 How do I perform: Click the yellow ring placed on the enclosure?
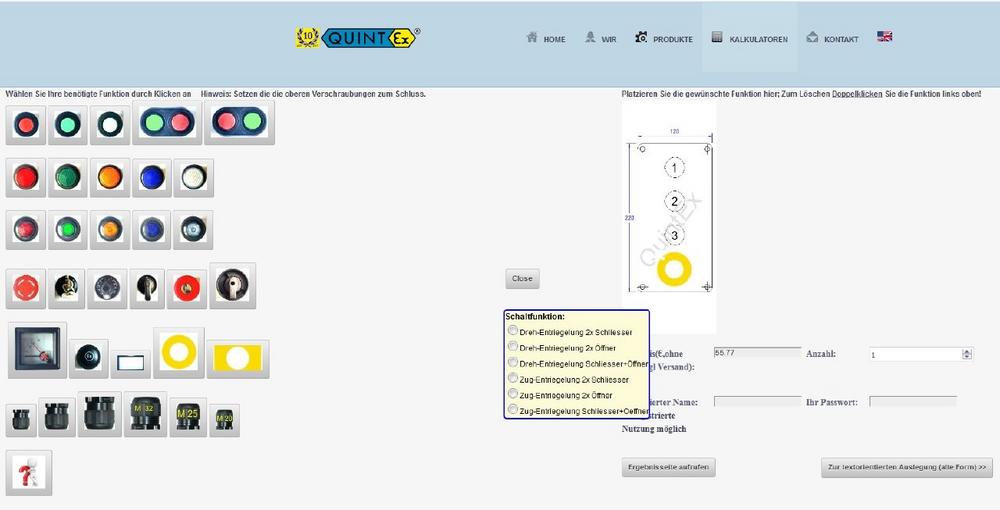(x=674, y=268)
